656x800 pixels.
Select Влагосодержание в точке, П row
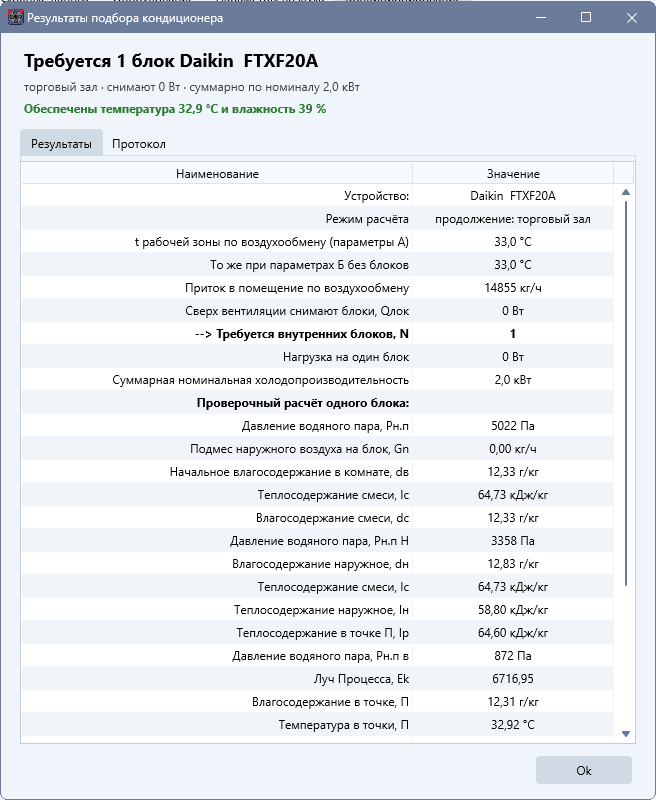click(317, 702)
